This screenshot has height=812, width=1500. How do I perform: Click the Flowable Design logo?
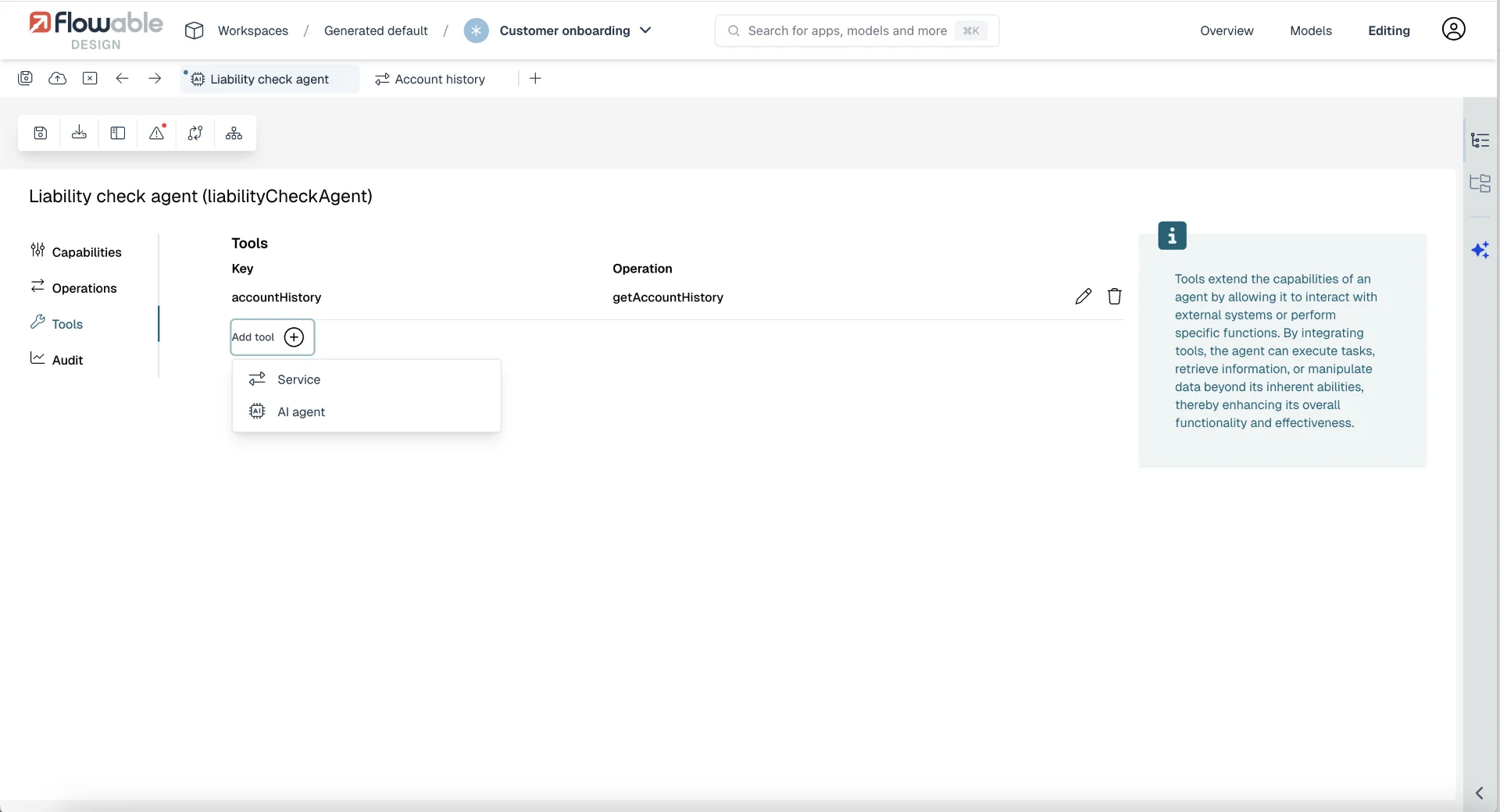(95, 30)
